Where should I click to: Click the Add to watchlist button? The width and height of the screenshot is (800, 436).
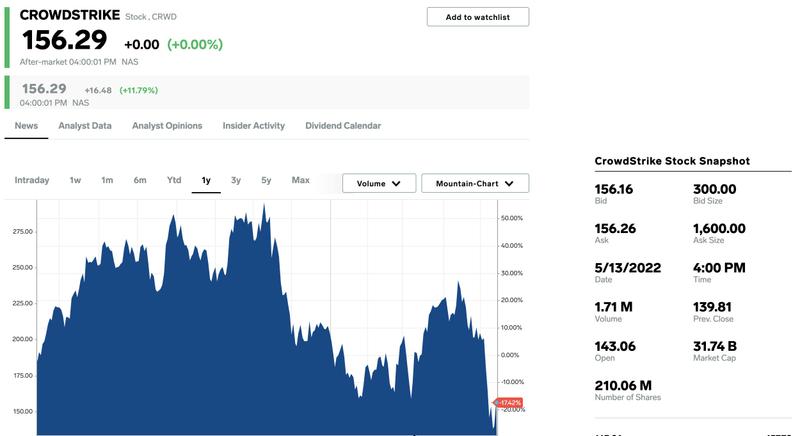pyautogui.click(x=478, y=17)
